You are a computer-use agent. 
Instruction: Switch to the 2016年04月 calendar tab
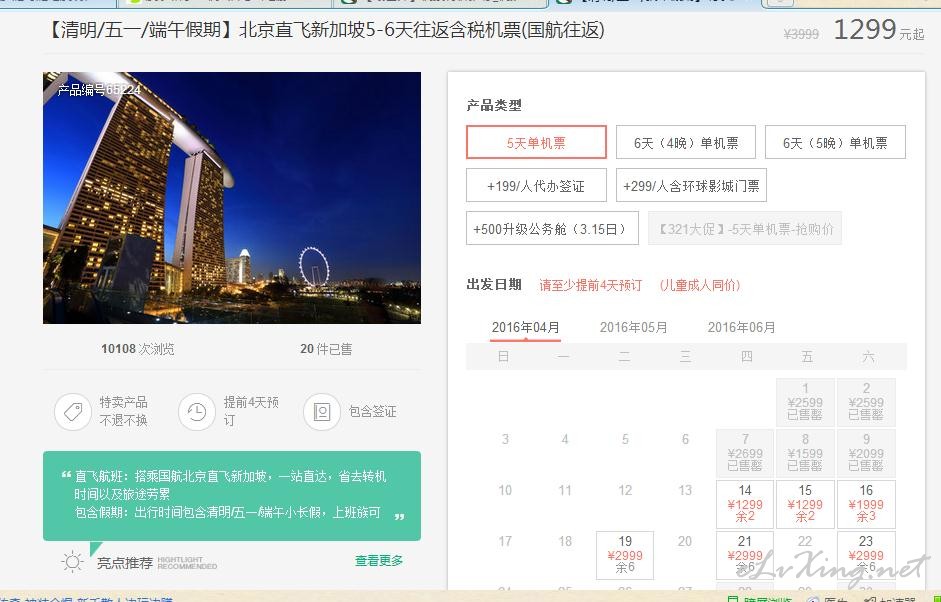pyautogui.click(x=525, y=328)
